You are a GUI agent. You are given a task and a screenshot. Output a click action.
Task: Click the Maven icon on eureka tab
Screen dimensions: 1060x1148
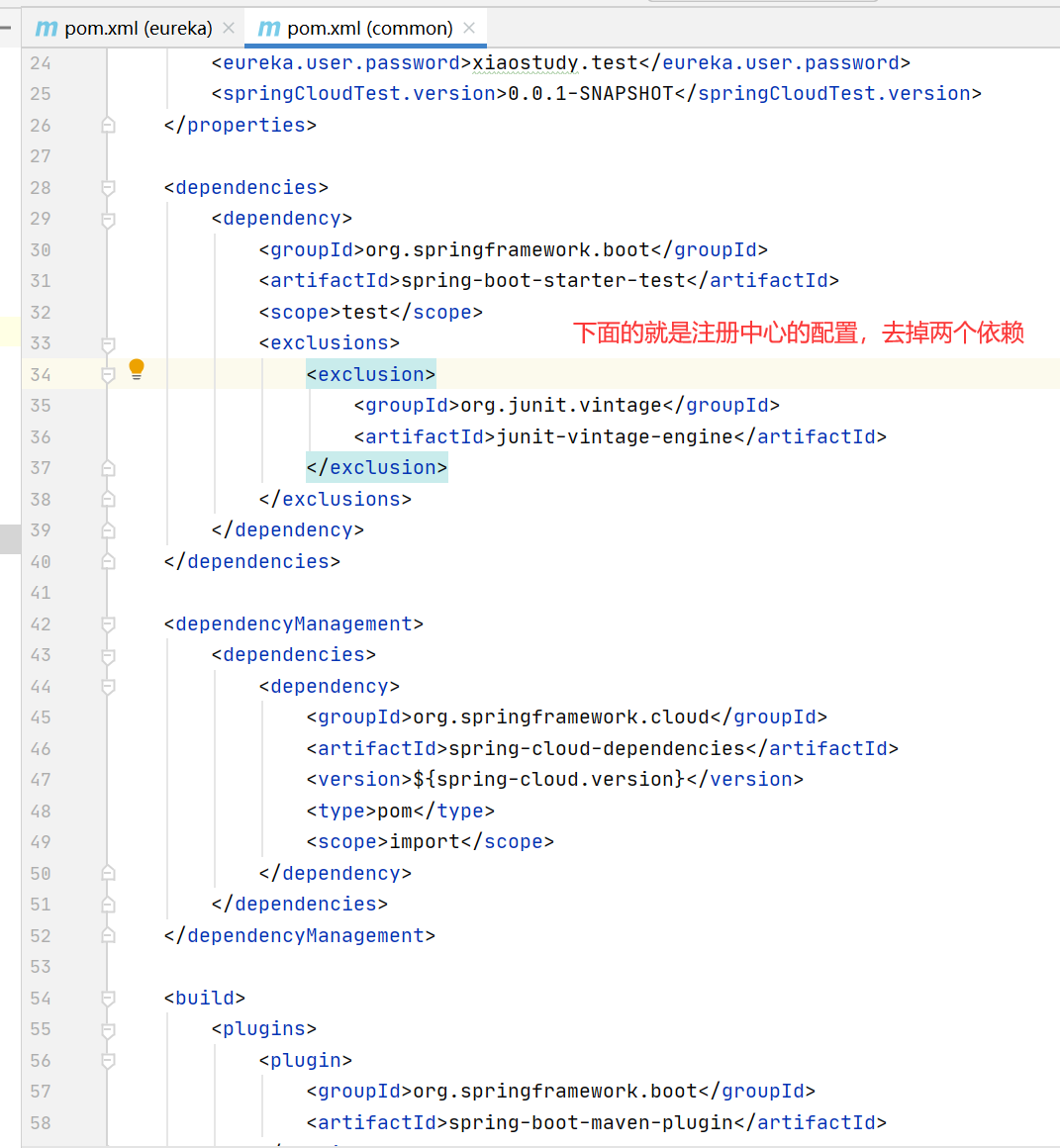pyautogui.click(x=47, y=29)
